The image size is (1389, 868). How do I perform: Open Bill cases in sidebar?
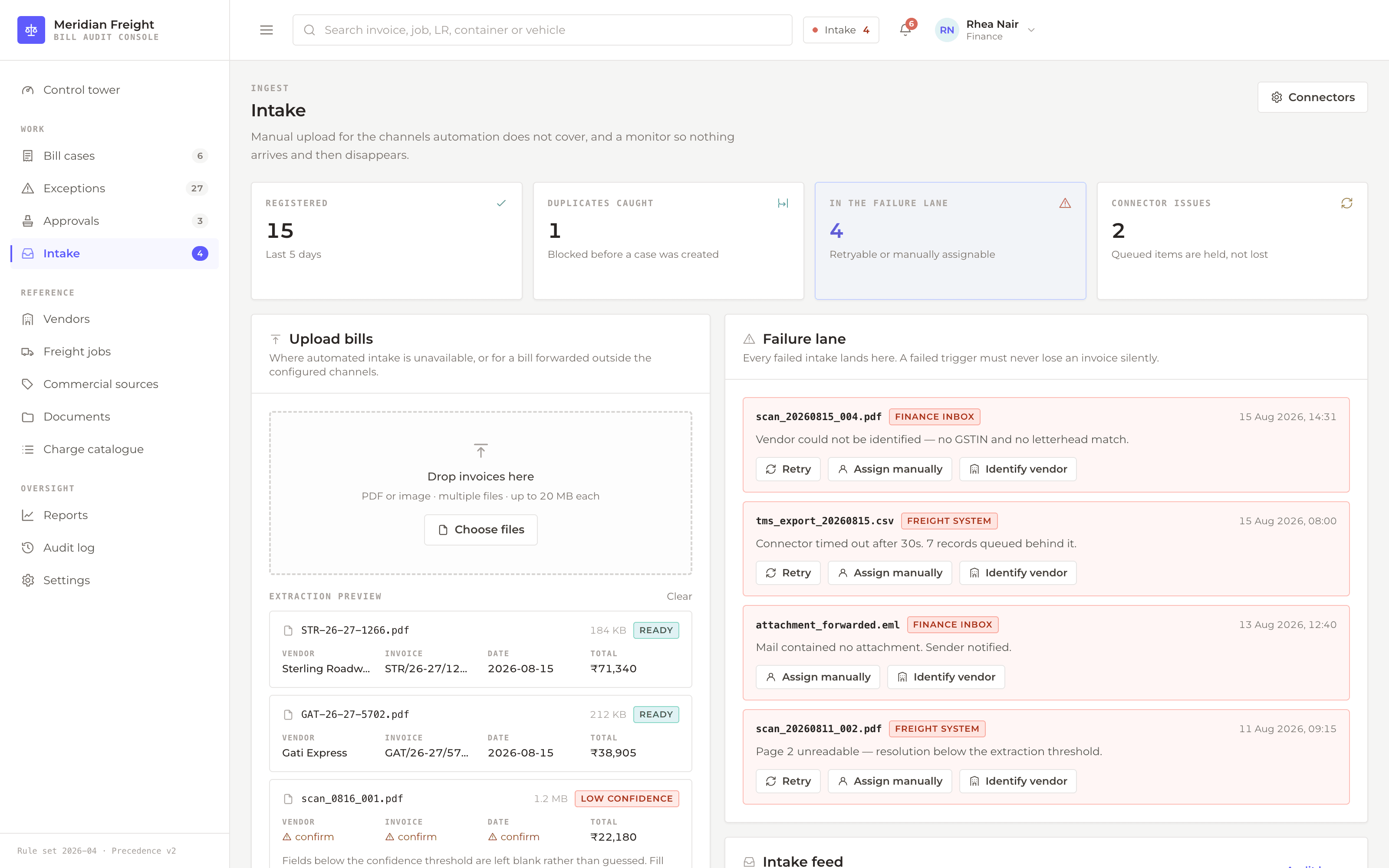tap(114, 156)
